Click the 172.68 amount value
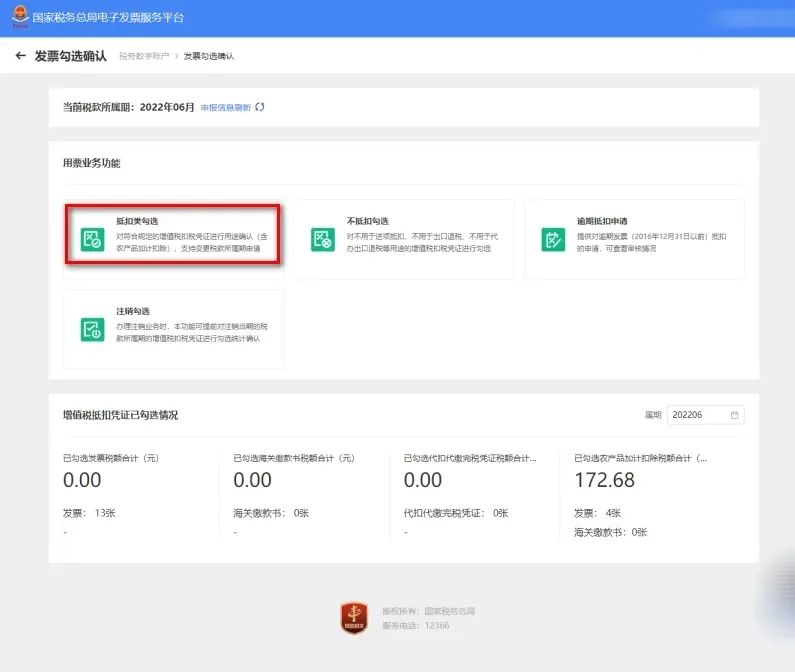 (604, 480)
